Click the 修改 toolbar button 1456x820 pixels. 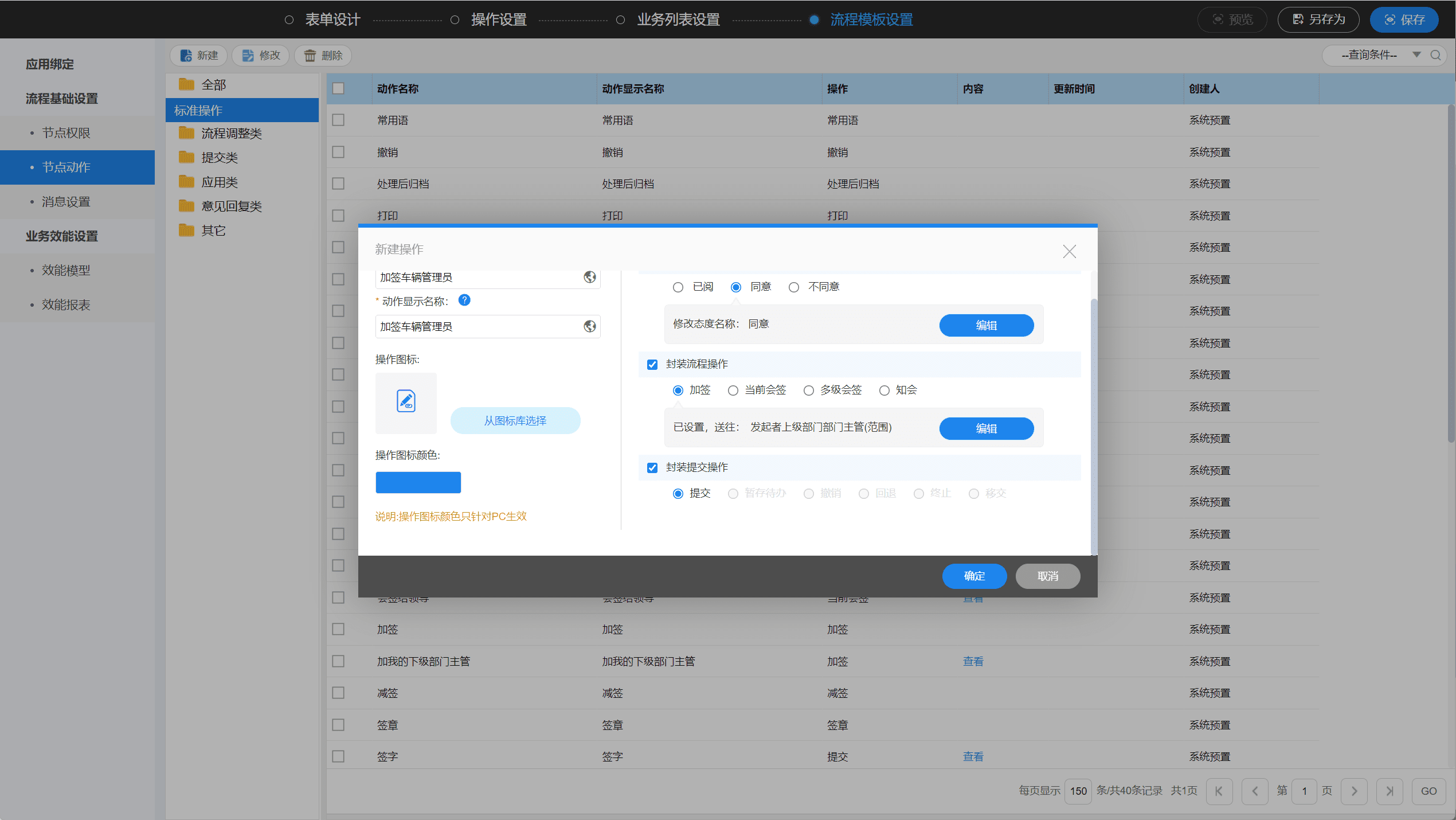[x=260, y=55]
